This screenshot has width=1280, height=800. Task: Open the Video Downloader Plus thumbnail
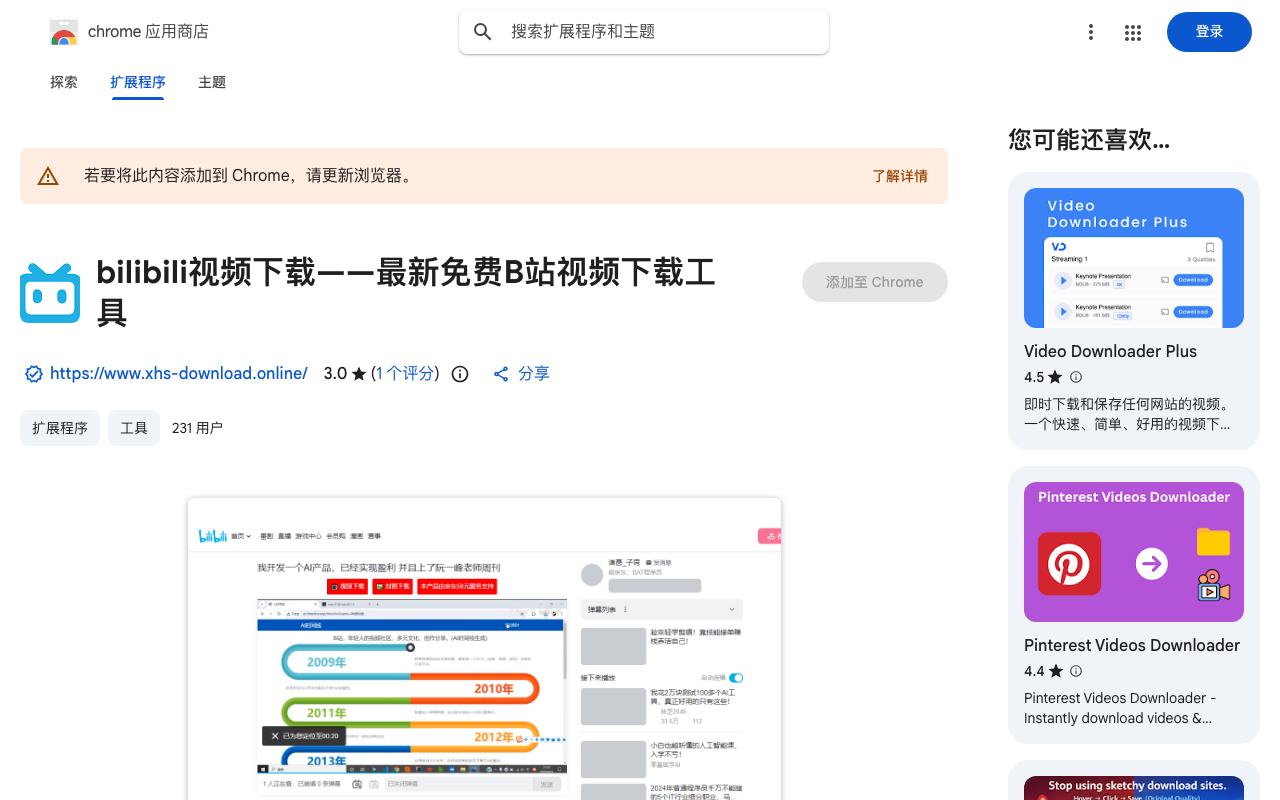[1134, 258]
